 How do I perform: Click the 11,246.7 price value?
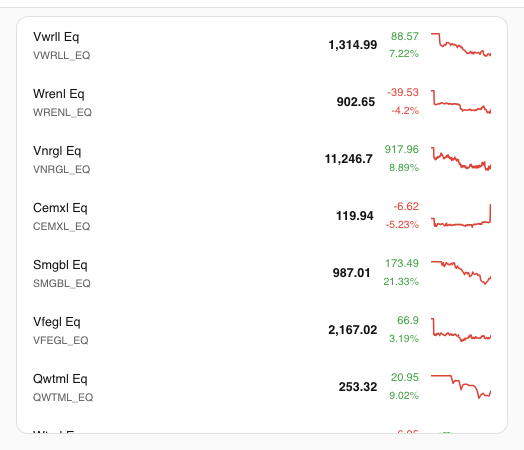point(349,159)
